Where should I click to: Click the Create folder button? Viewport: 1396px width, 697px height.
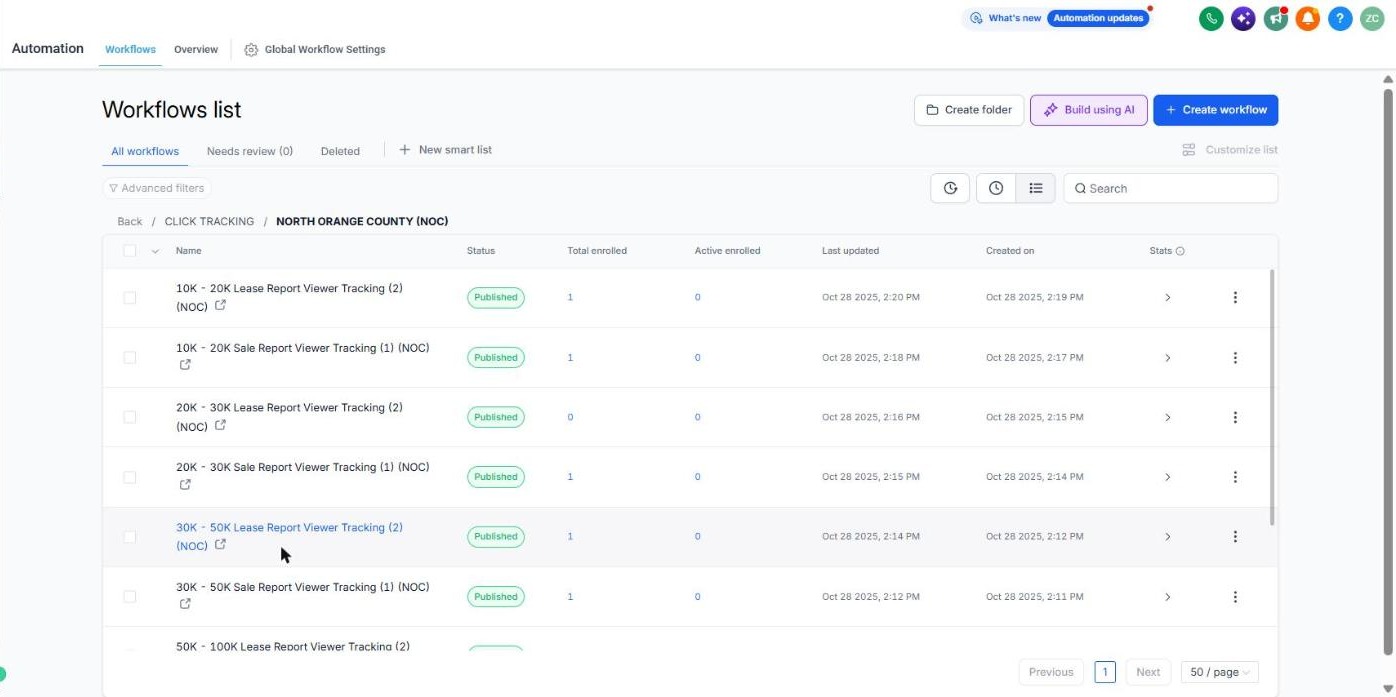[x=968, y=110]
